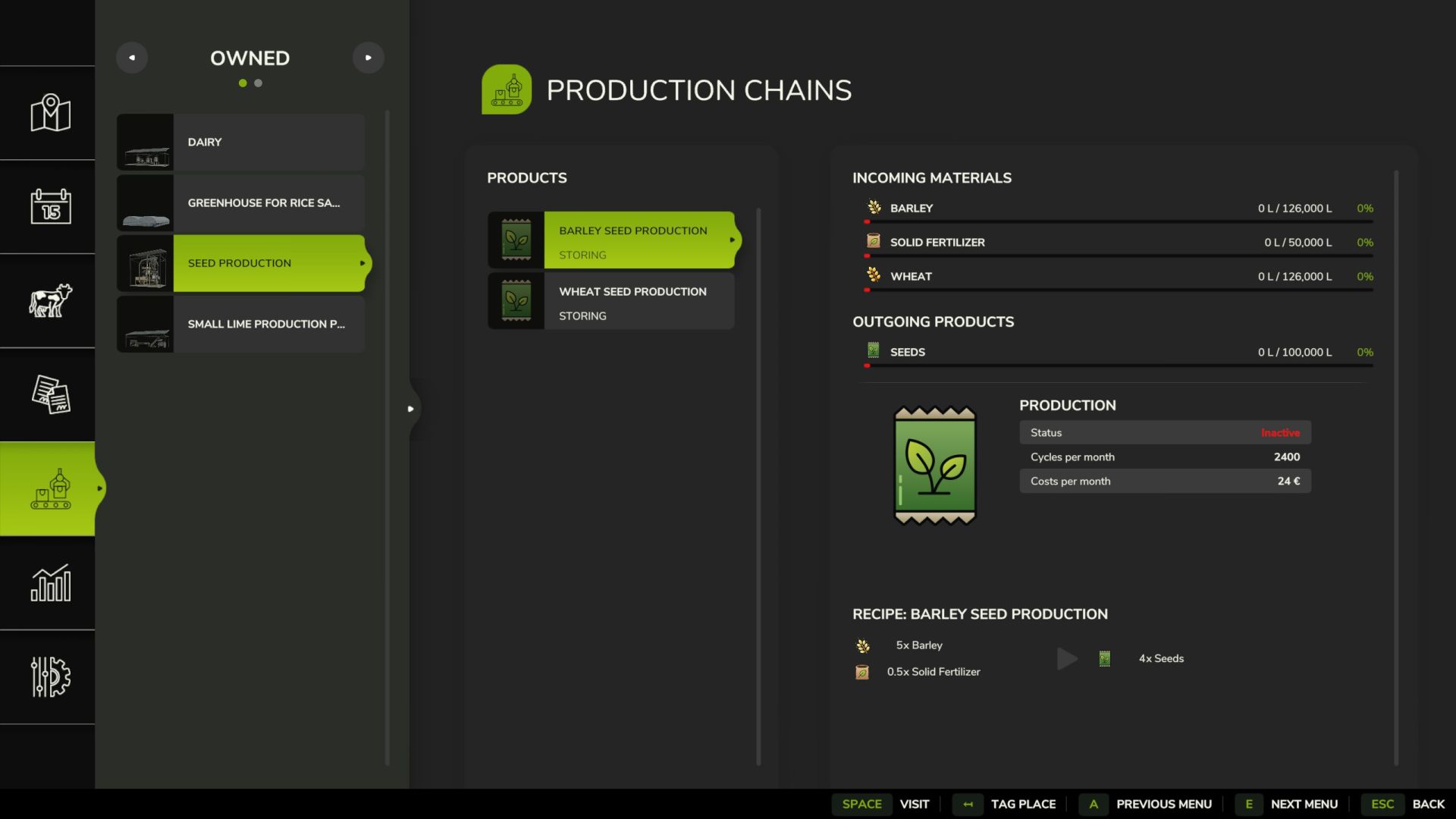
Task: Click the Seeds 0 L / 100,000 L value
Action: click(x=1294, y=352)
